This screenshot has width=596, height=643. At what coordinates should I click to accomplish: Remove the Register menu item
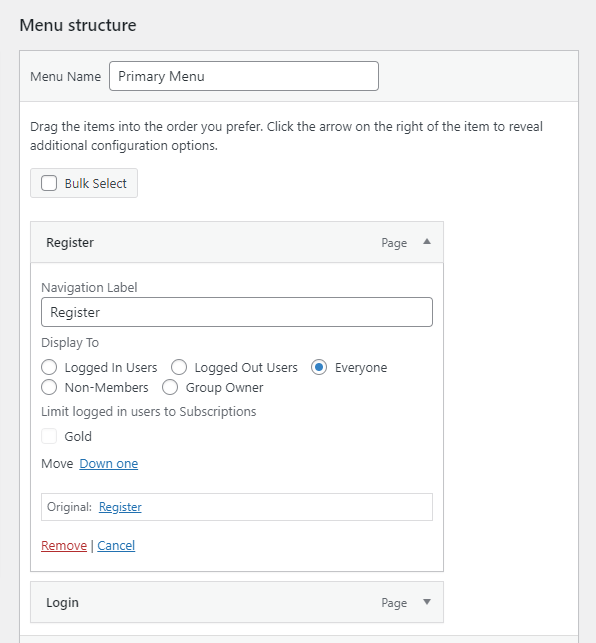pyautogui.click(x=64, y=545)
